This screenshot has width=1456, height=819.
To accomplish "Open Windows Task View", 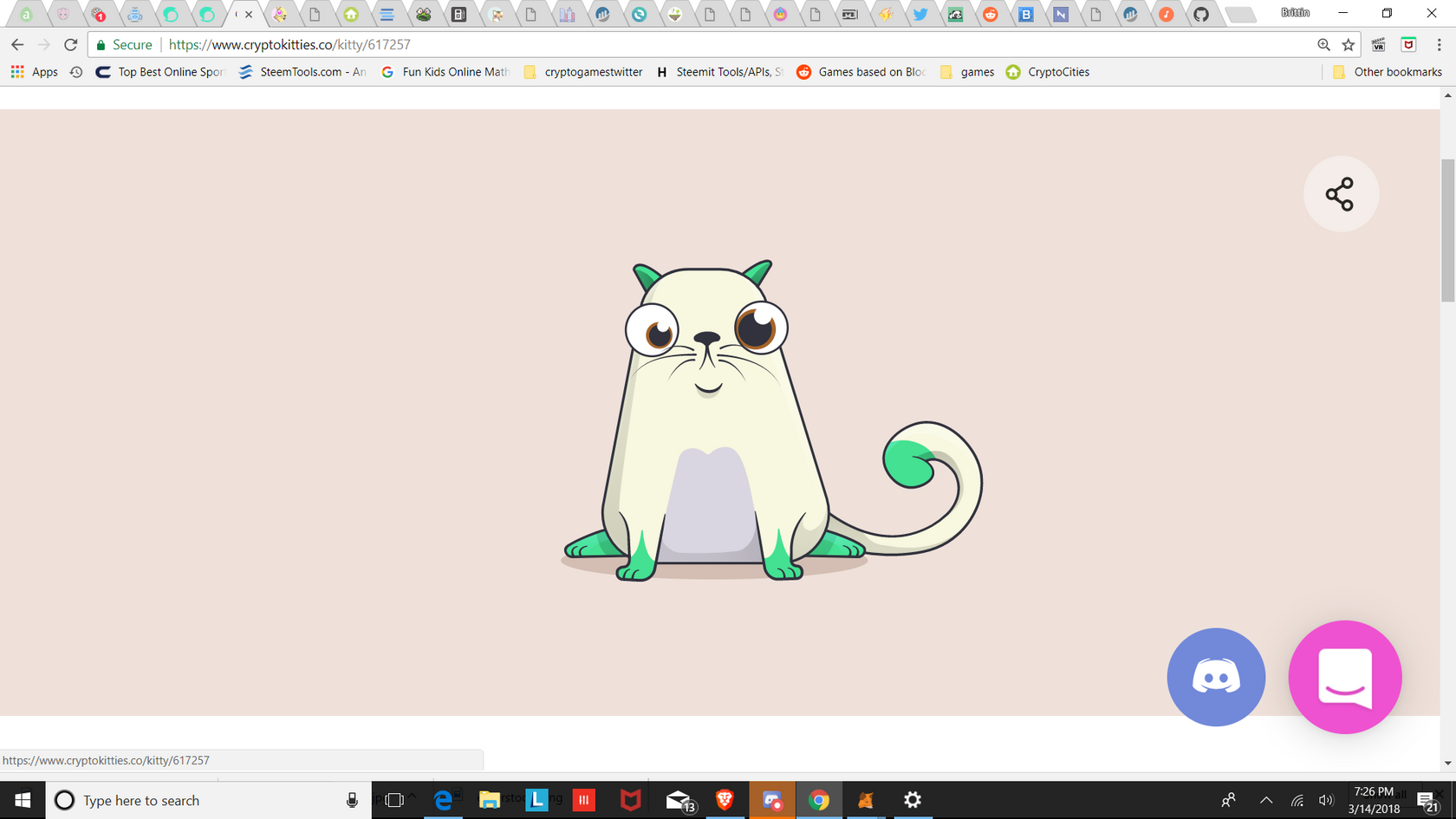I will click(x=394, y=800).
